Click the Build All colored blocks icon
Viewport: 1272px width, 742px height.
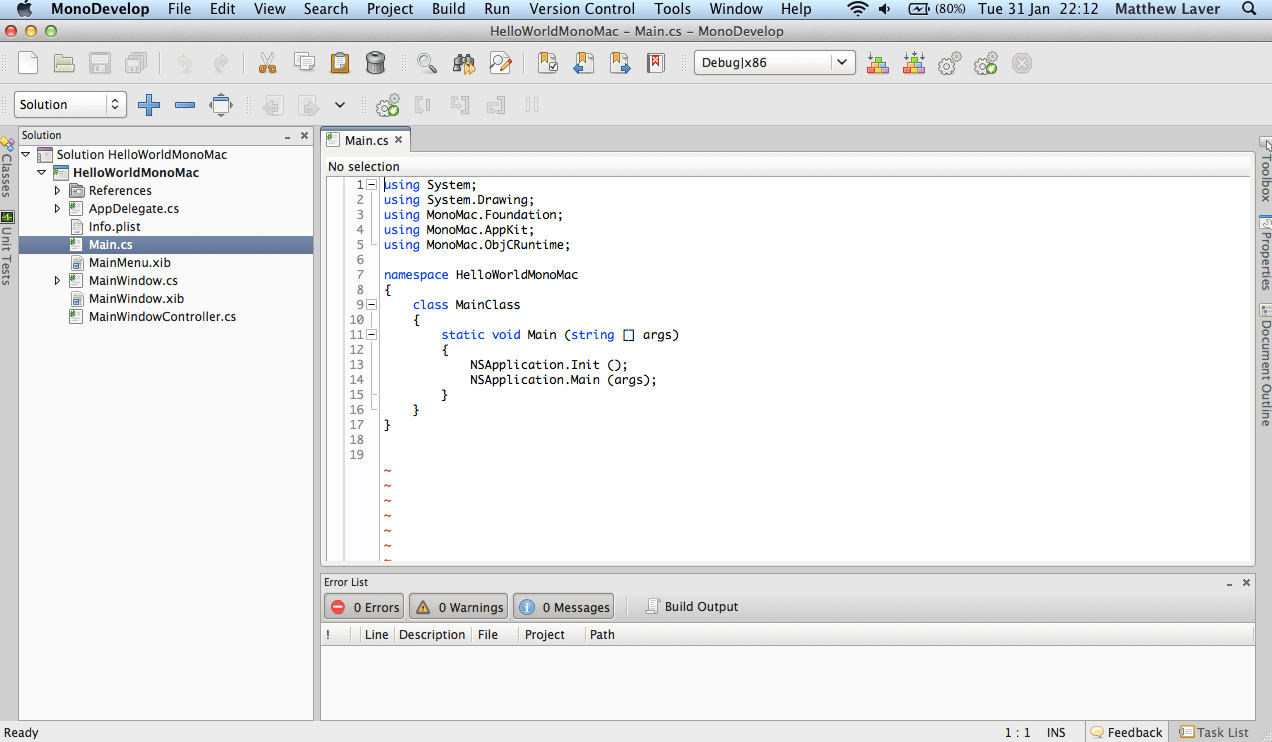878,63
